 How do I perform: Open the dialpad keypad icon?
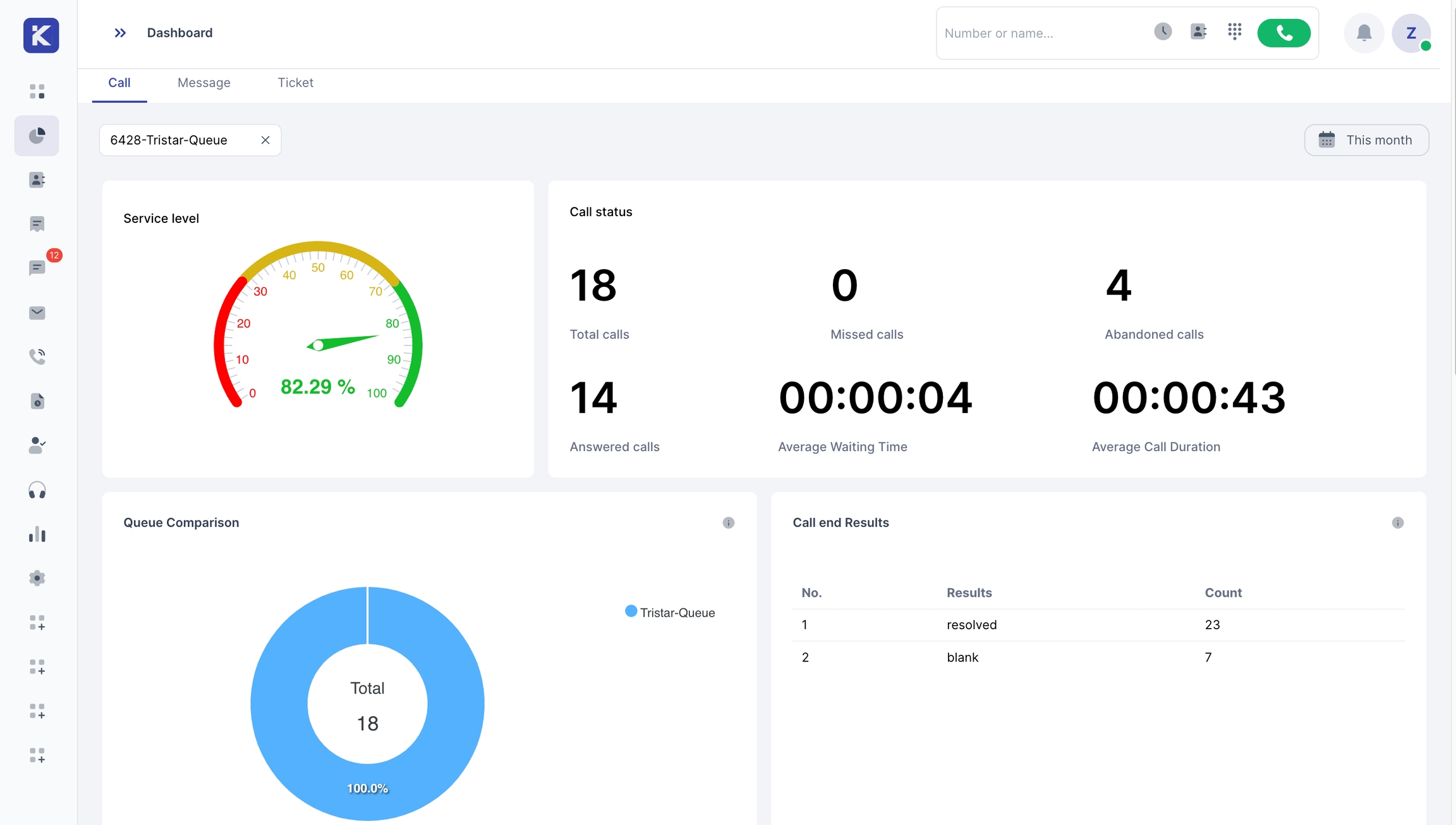(1234, 32)
